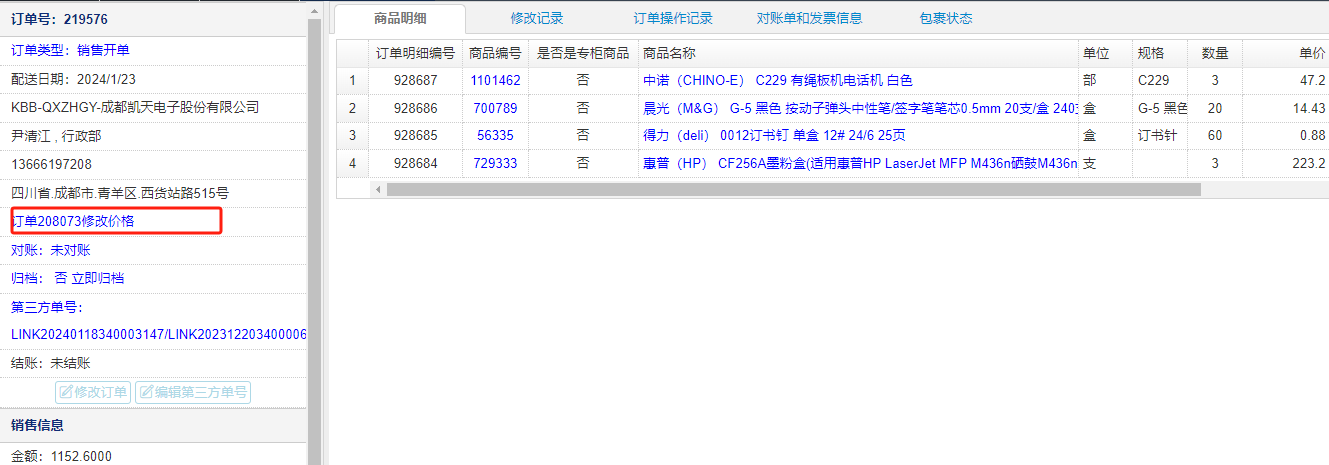1329x465 pixels.
Task: Click the 是否是专柜商品 column header
Action: pyautogui.click(x=583, y=53)
